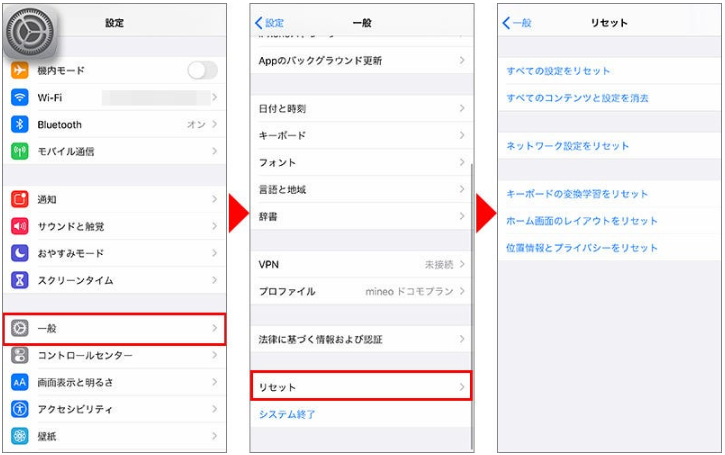The height and width of the screenshot is (455, 725).
Task: Open 辞書 row chevron
Action: 461,216
